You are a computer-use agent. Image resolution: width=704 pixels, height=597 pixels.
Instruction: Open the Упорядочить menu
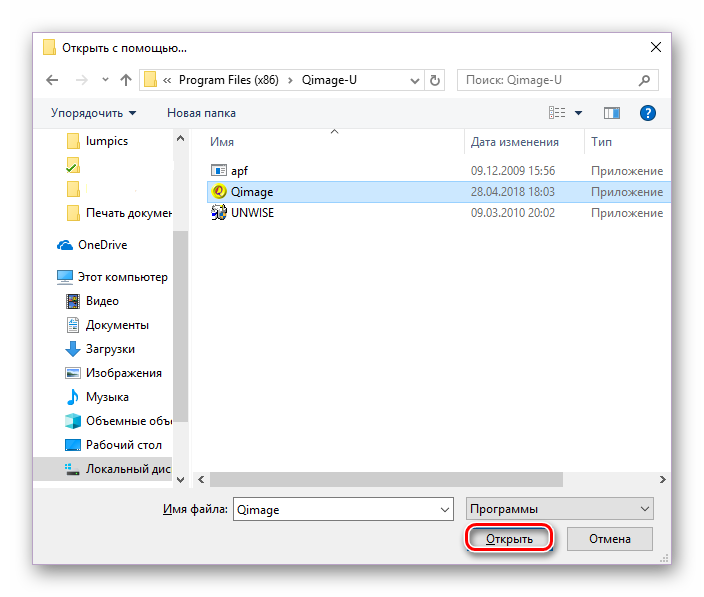point(94,113)
